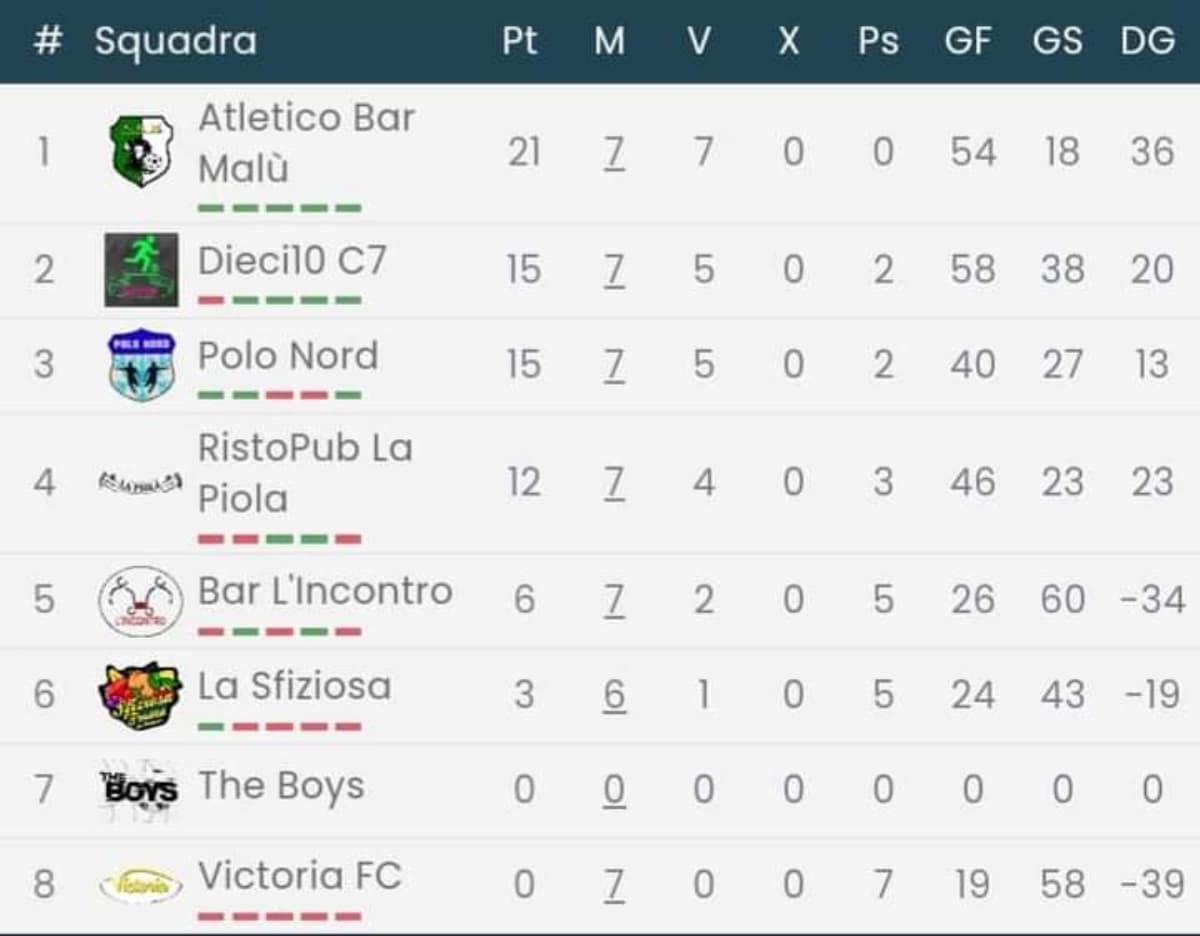Click the RistoPub La Piola logo

(x=141, y=483)
